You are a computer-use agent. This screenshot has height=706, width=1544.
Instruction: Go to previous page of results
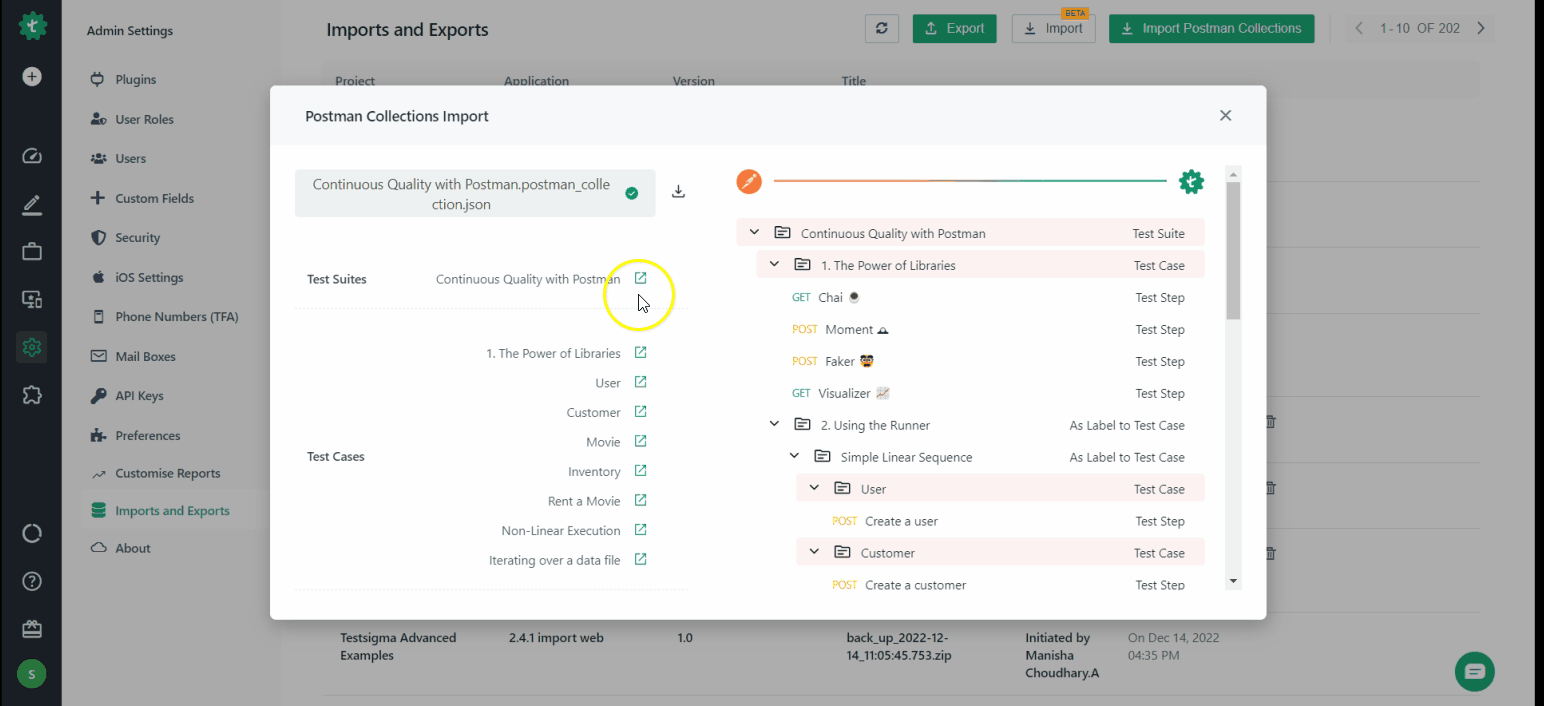coord(1359,28)
